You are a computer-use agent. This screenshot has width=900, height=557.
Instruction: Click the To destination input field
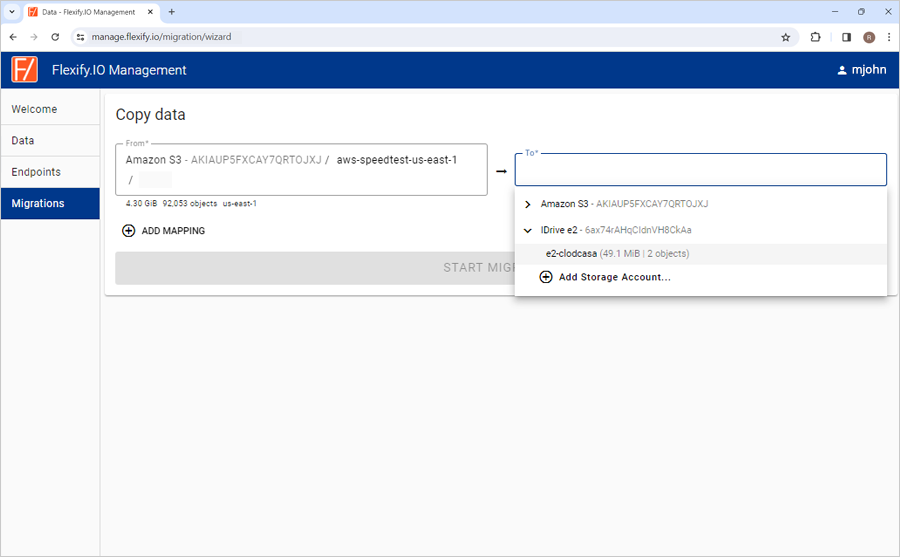(x=700, y=169)
